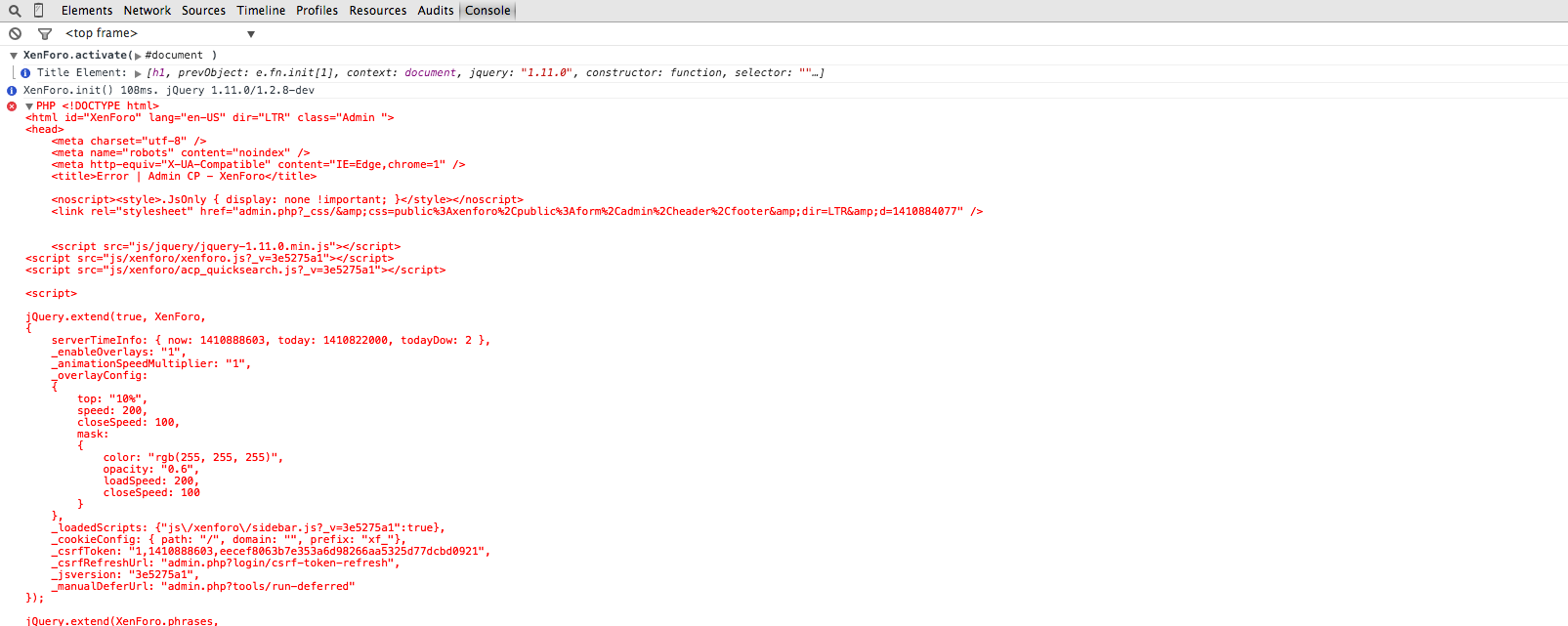Open the Sources tab
Image resolution: width=1568 pixels, height=626 pixels.
[x=203, y=11]
